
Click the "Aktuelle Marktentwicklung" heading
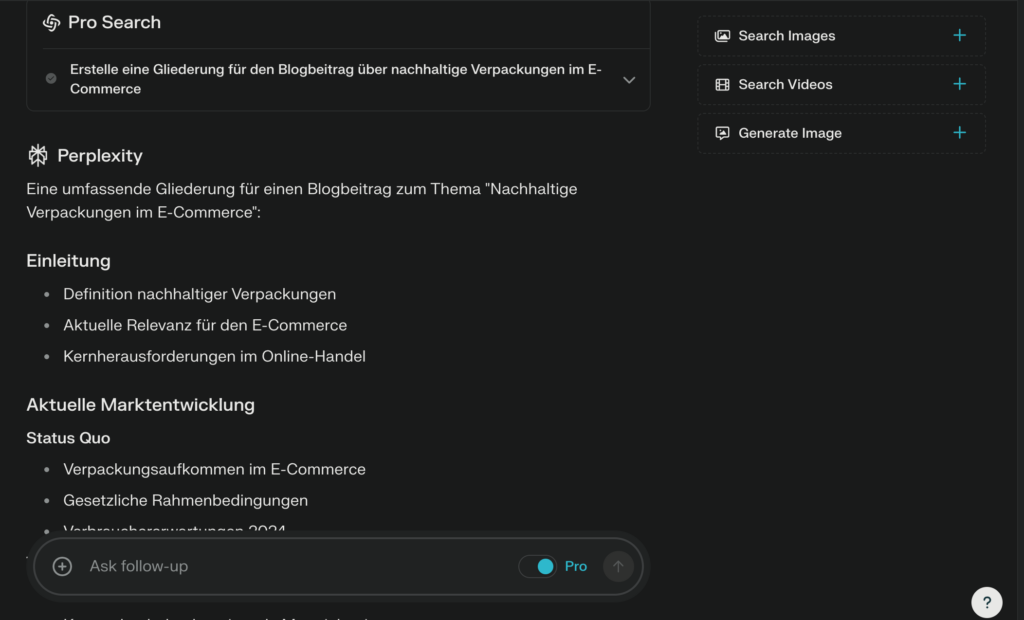point(140,405)
